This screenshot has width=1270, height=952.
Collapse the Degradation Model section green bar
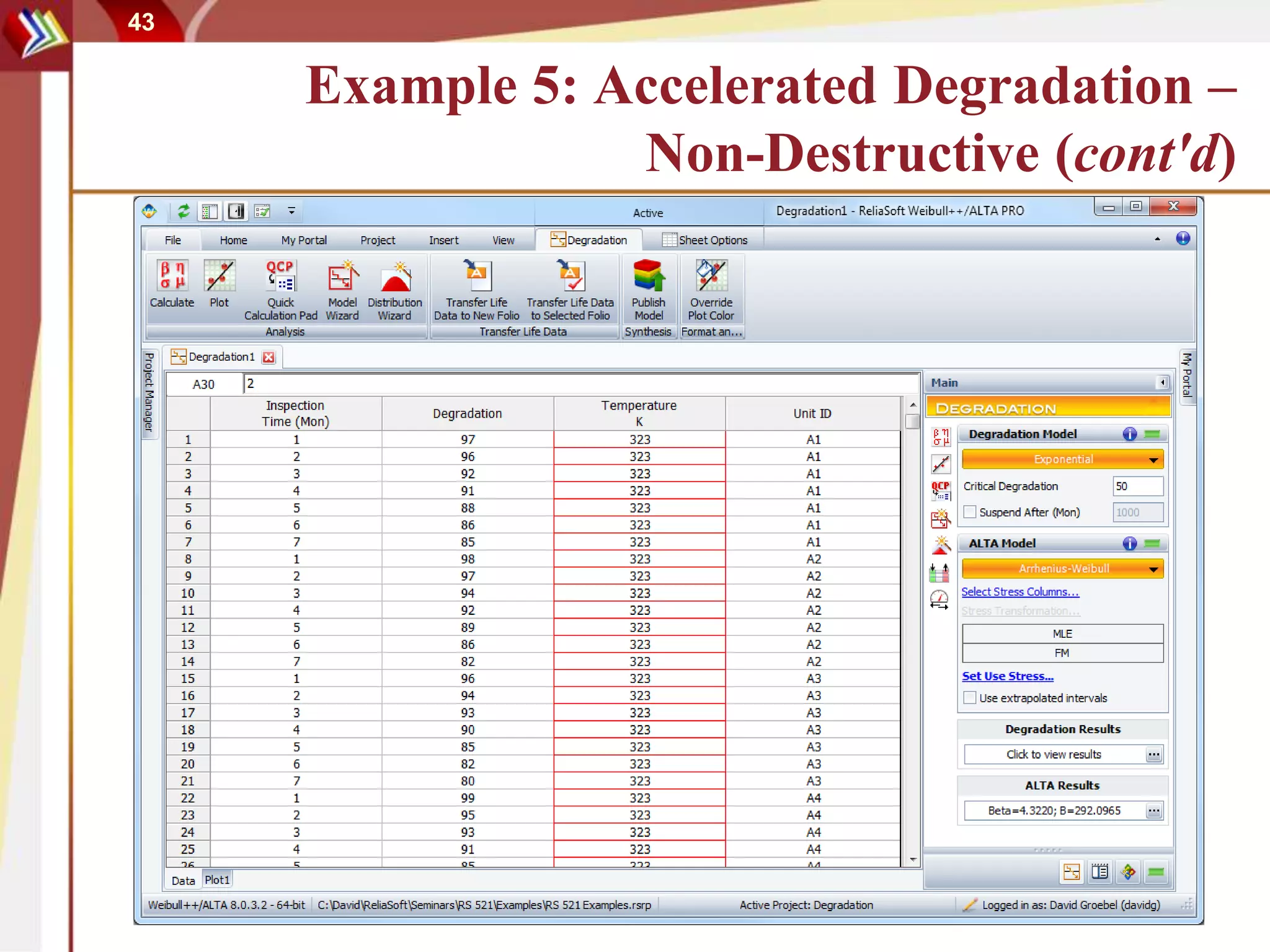coord(1152,434)
